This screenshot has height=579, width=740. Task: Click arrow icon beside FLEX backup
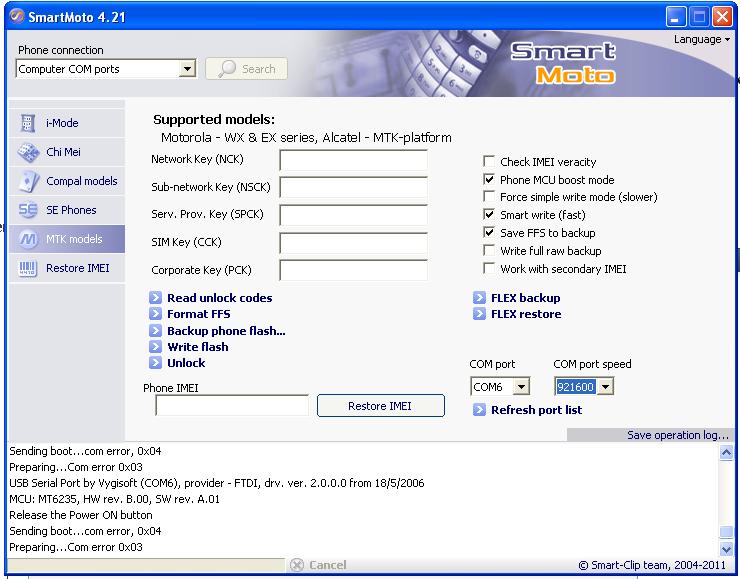479,298
